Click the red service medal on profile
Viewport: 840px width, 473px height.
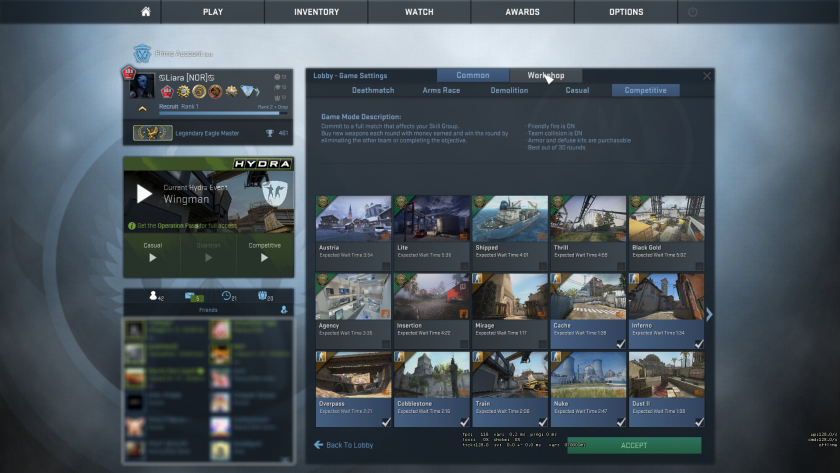(167, 92)
